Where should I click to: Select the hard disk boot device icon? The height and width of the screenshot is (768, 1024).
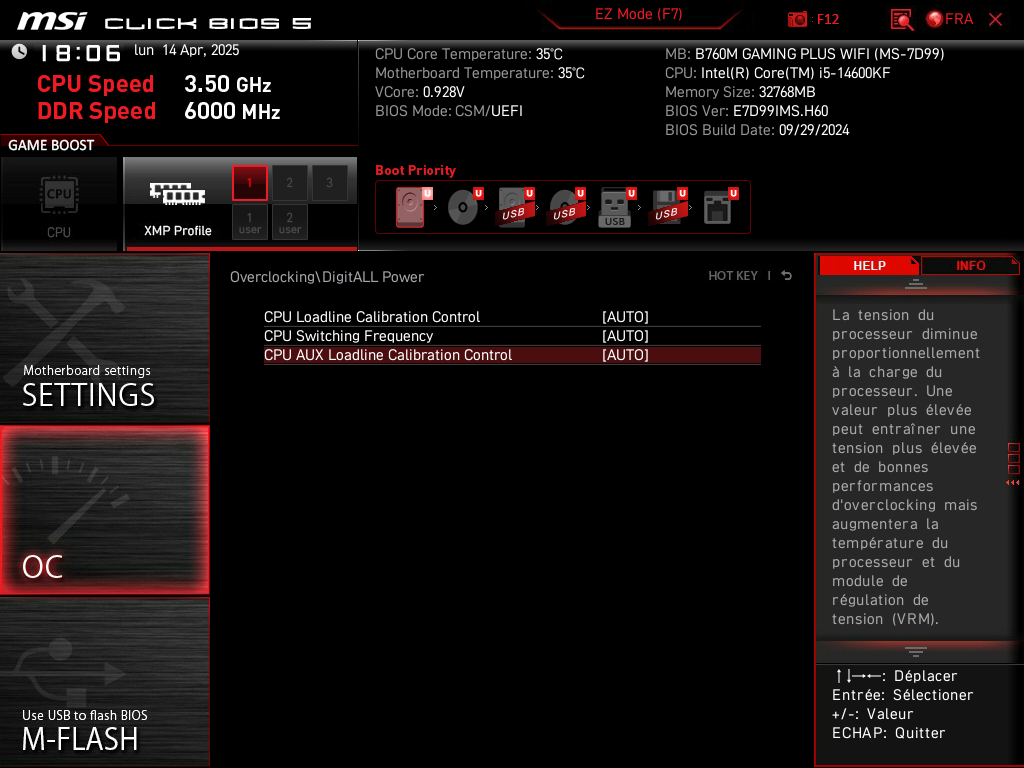[413, 207]
